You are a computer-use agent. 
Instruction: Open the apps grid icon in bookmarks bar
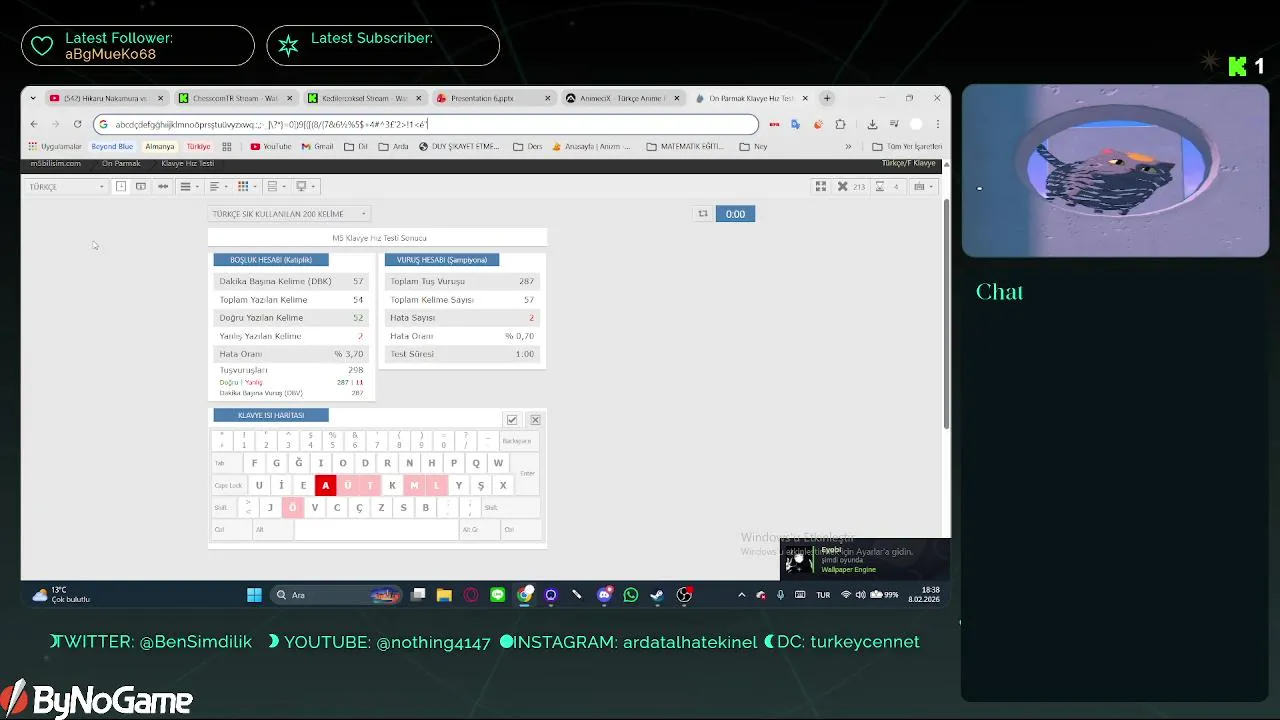click(x=227, y=146)
